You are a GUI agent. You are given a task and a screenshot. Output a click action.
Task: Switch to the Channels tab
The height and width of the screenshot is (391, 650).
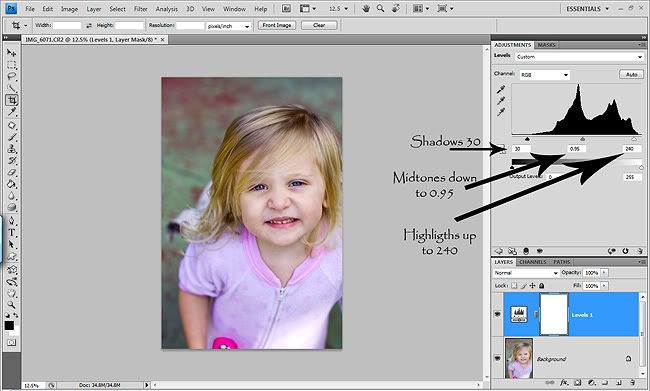pos(533,262)
